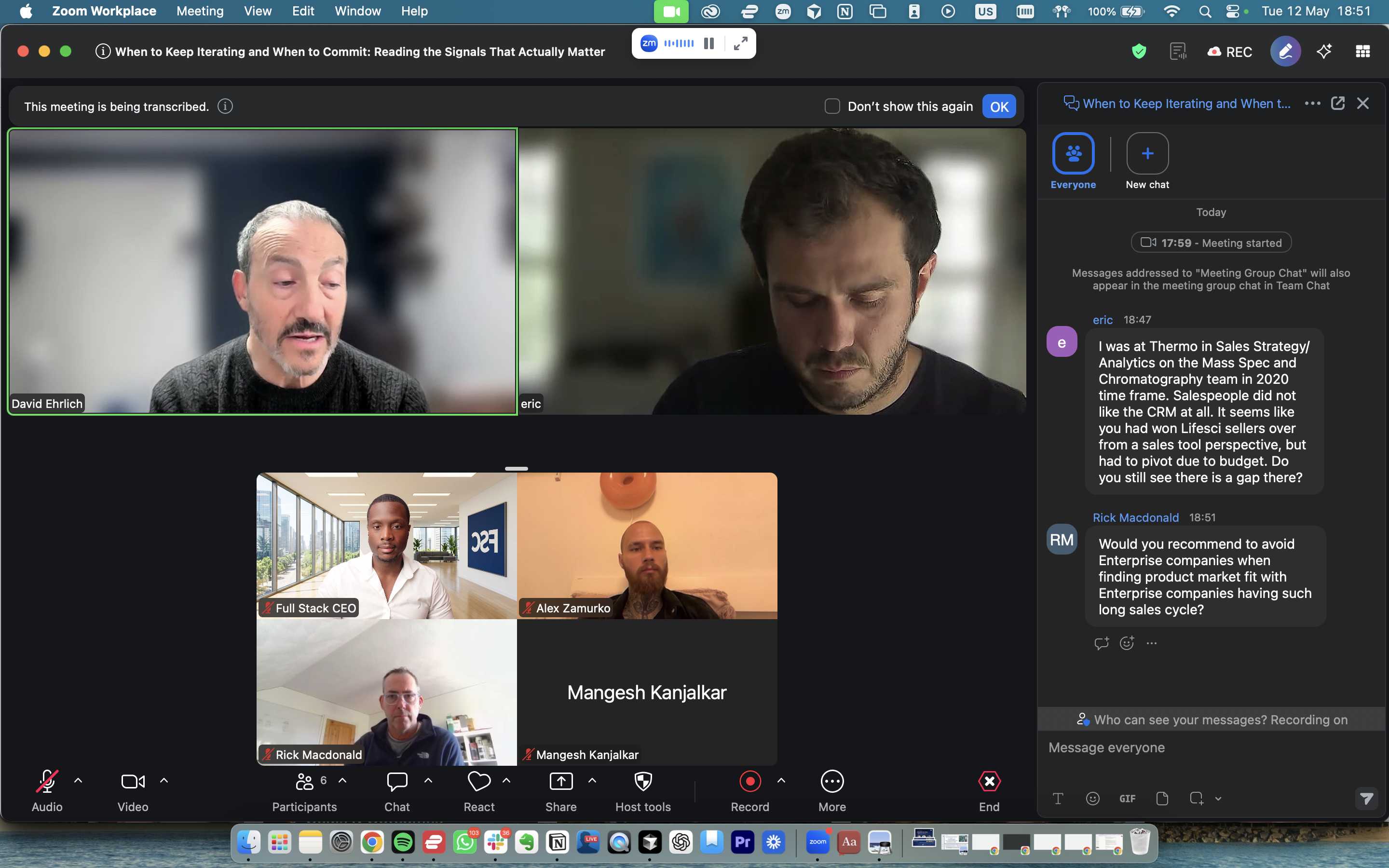Open Spotify from the Dock
Viewport: 1389px width, 868px height.
coord(403,842)
